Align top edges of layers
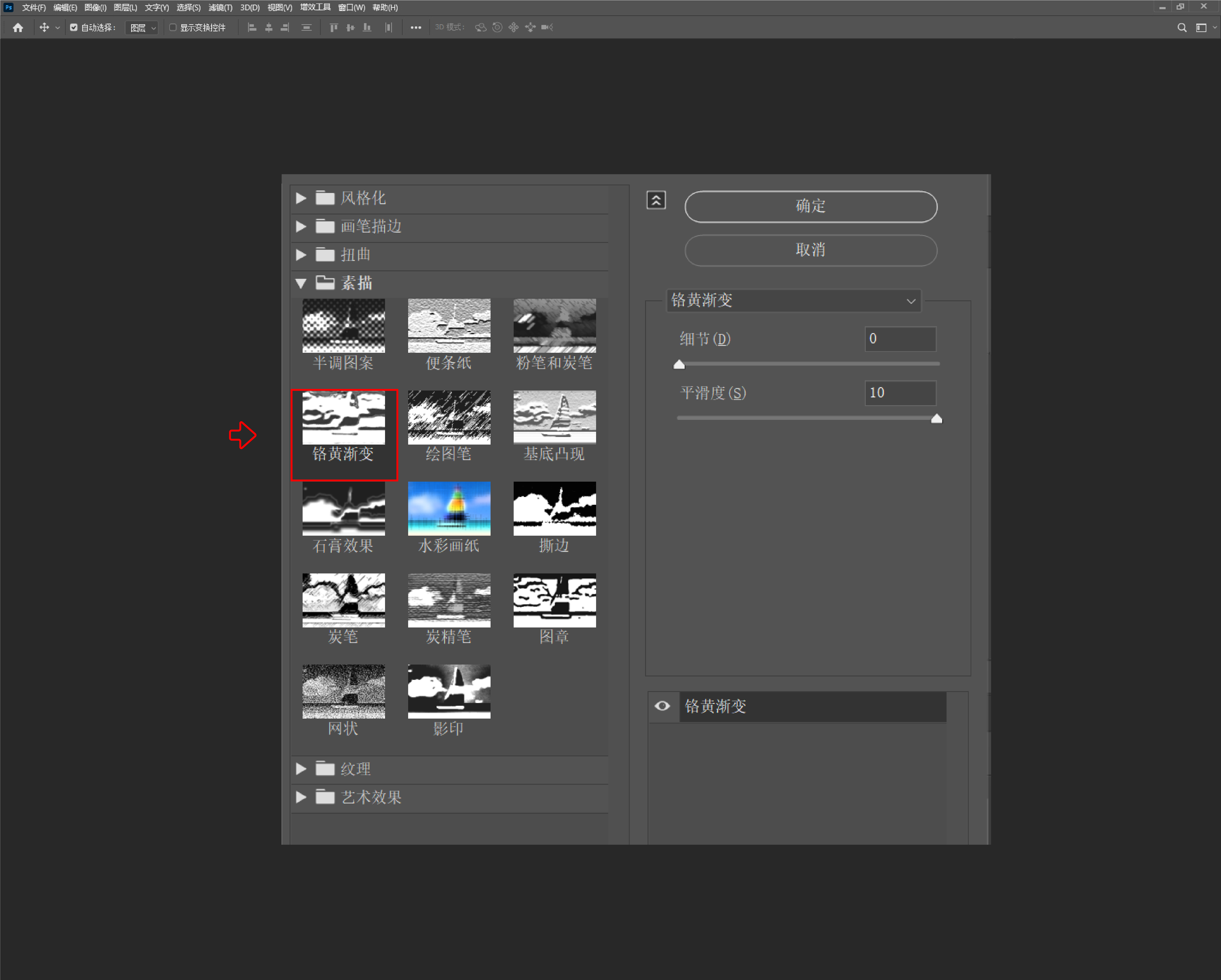The height and width of the screenshot is (980, 1221). (334, 27)
